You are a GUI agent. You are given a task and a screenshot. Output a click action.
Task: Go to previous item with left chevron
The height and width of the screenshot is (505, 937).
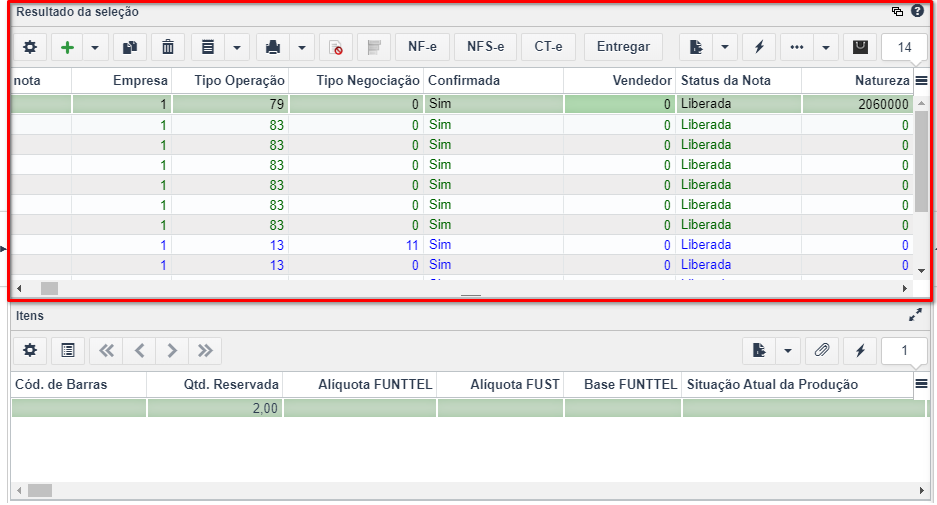tap(139, 351)
